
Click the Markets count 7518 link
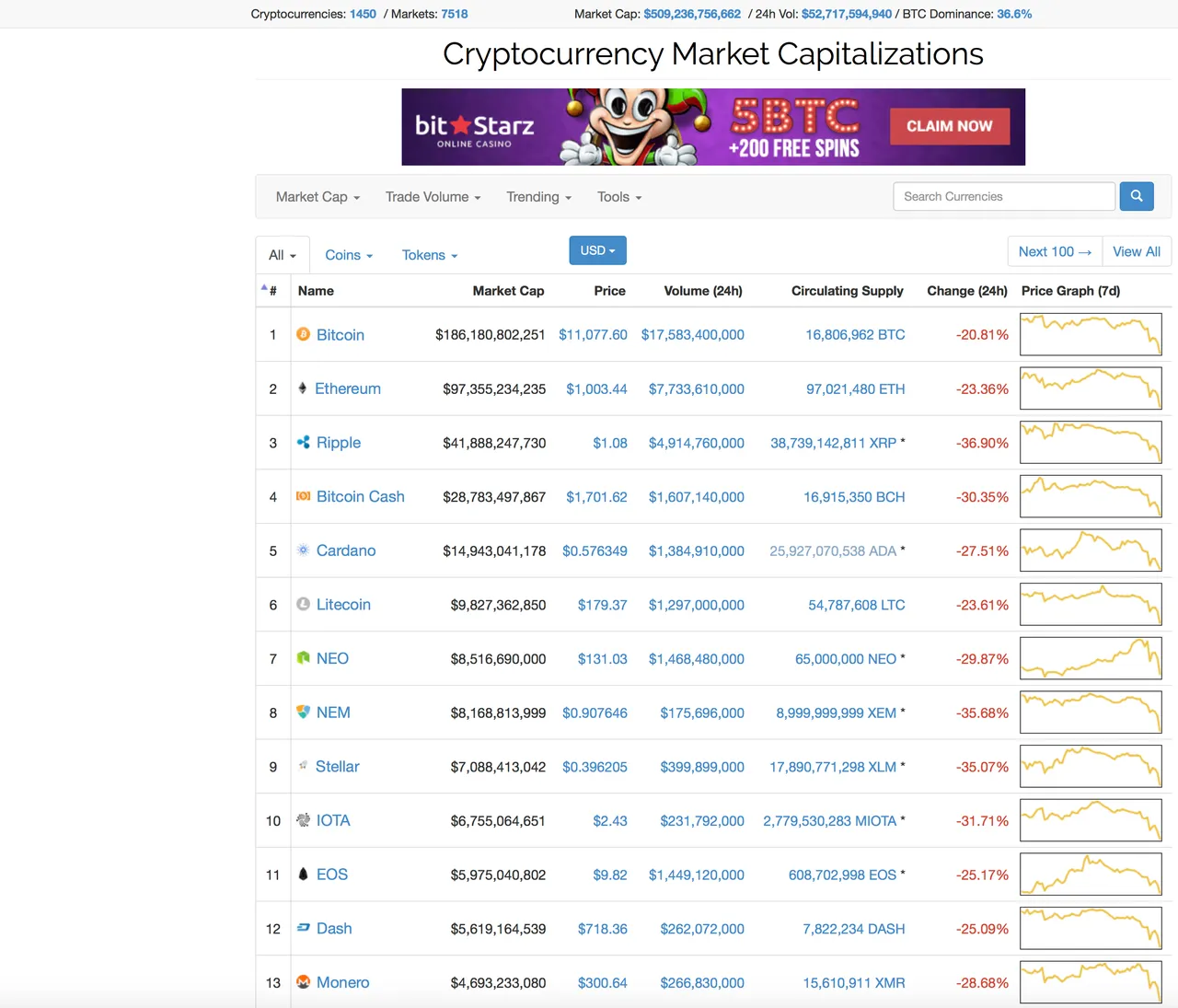pos(455,14)
